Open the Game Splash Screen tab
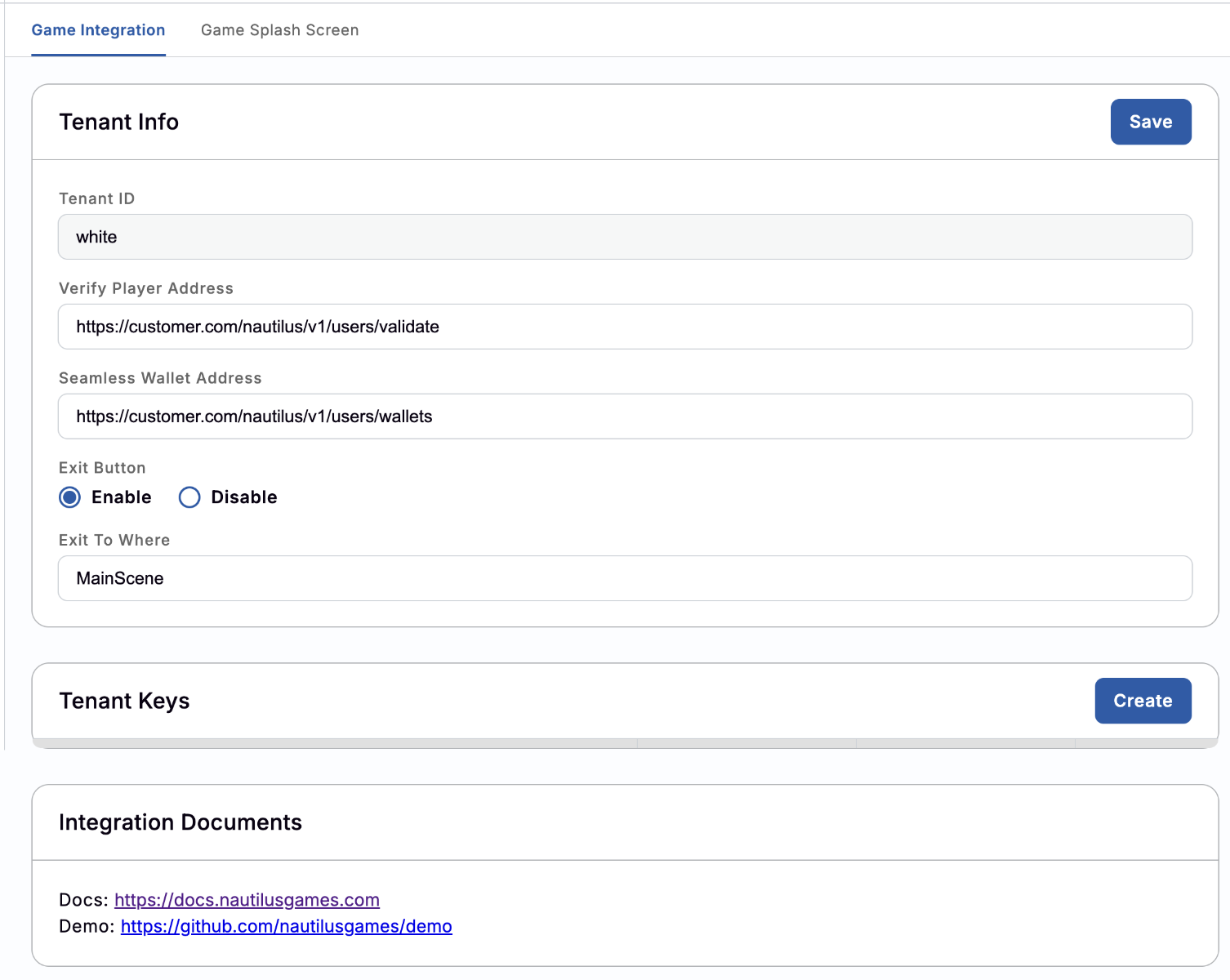The height and width of the screenshot is (980, 1230). coord(279,30)
